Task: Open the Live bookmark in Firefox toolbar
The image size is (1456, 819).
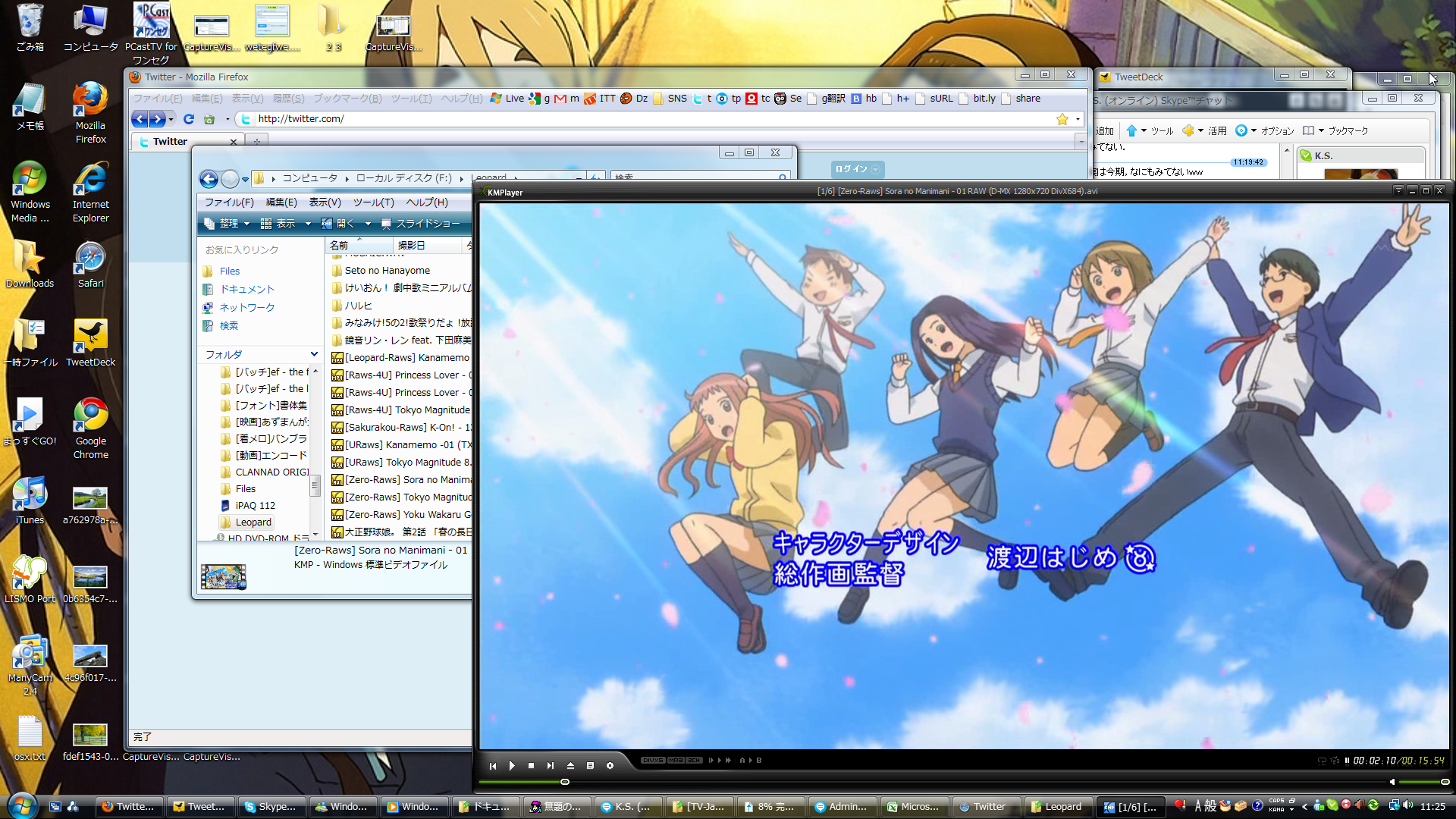Action: pyautogui.click(x=507, y=99)
